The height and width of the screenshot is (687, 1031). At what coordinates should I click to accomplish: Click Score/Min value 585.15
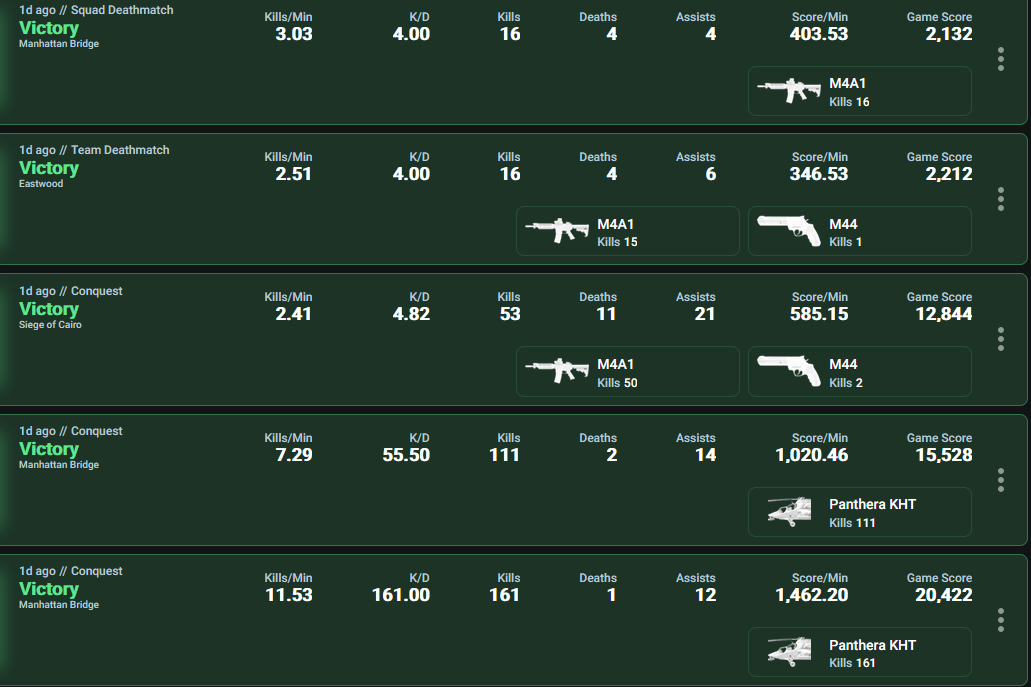coord(819,314)
